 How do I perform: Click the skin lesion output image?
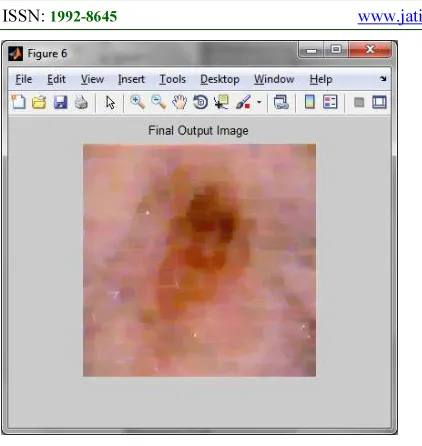click(199, 260)
